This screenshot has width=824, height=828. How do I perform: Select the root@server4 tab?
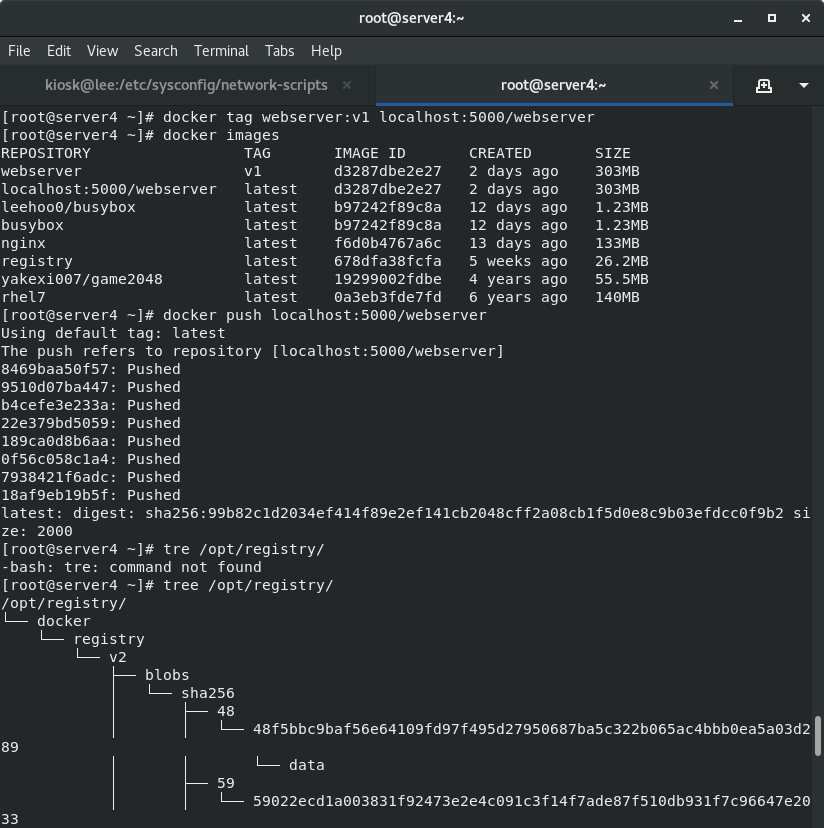pyautogui.click(x=554, y=85)
